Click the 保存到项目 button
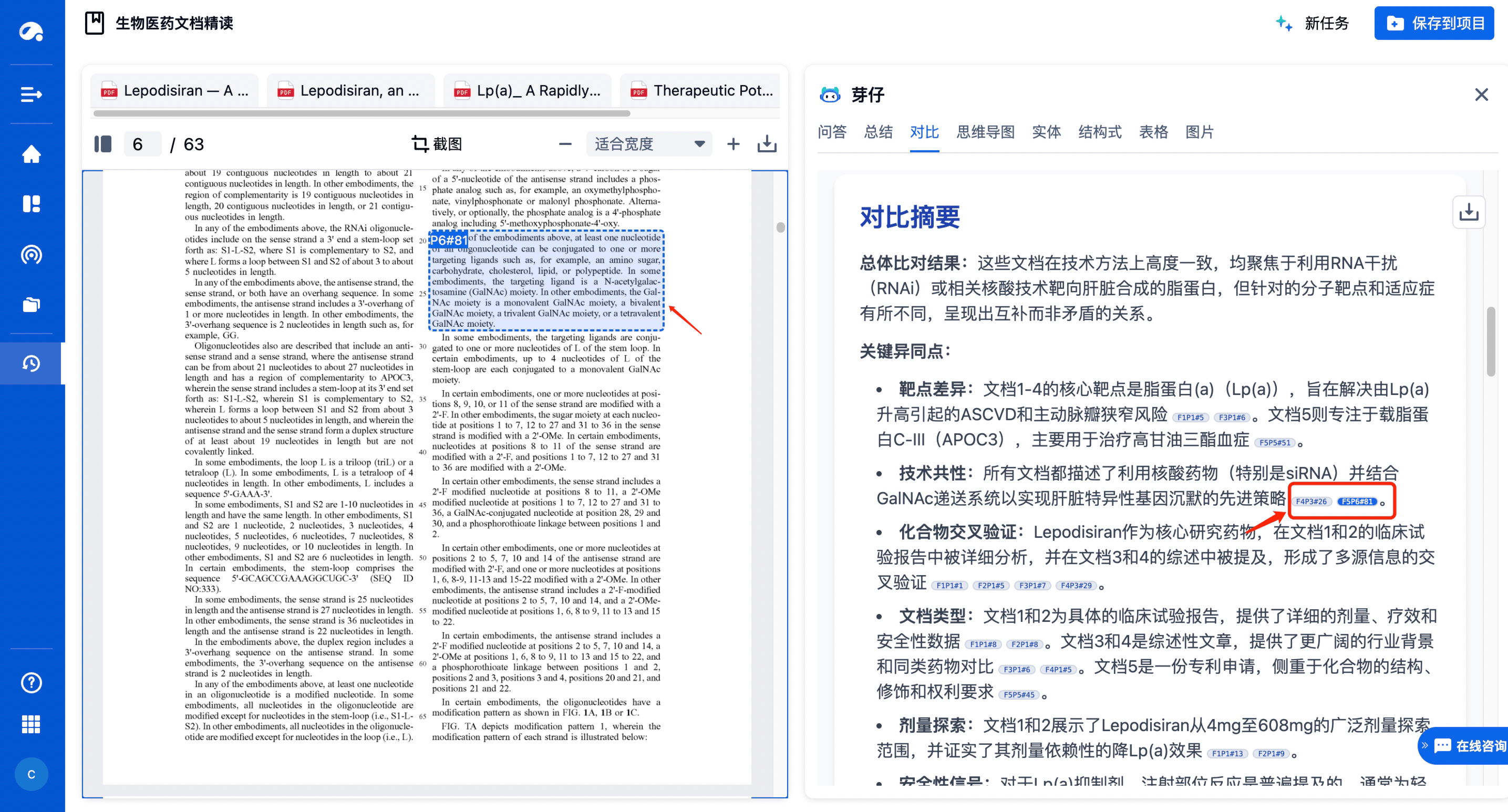This screenshot has width=1508, height=812. point(1434,24)
